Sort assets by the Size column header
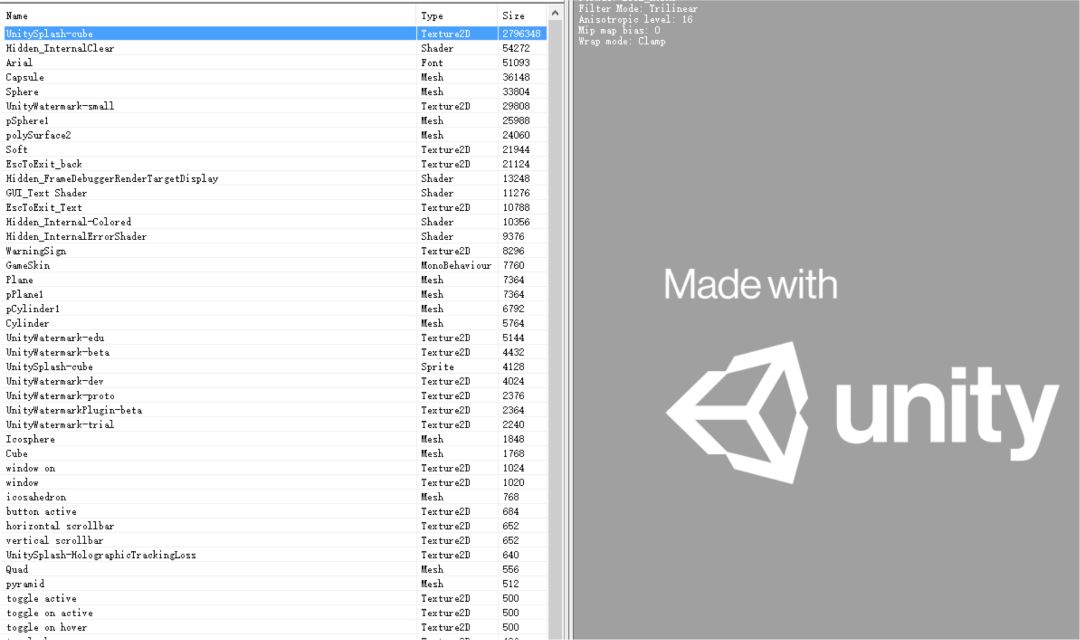The image size is (1080, 640). tap(521, 15)
